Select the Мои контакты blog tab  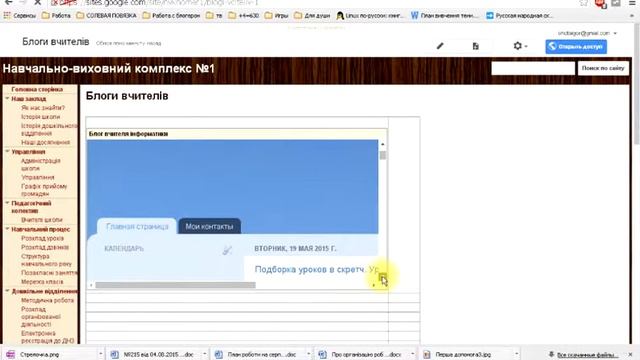(209, 226)
